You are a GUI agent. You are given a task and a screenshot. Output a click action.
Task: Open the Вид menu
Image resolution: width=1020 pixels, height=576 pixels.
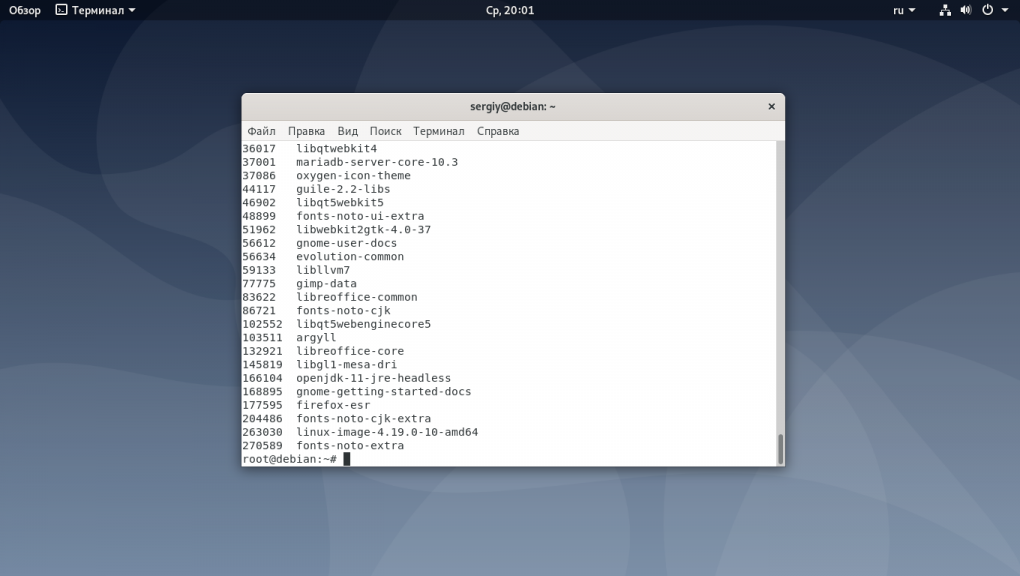point(347,131)
